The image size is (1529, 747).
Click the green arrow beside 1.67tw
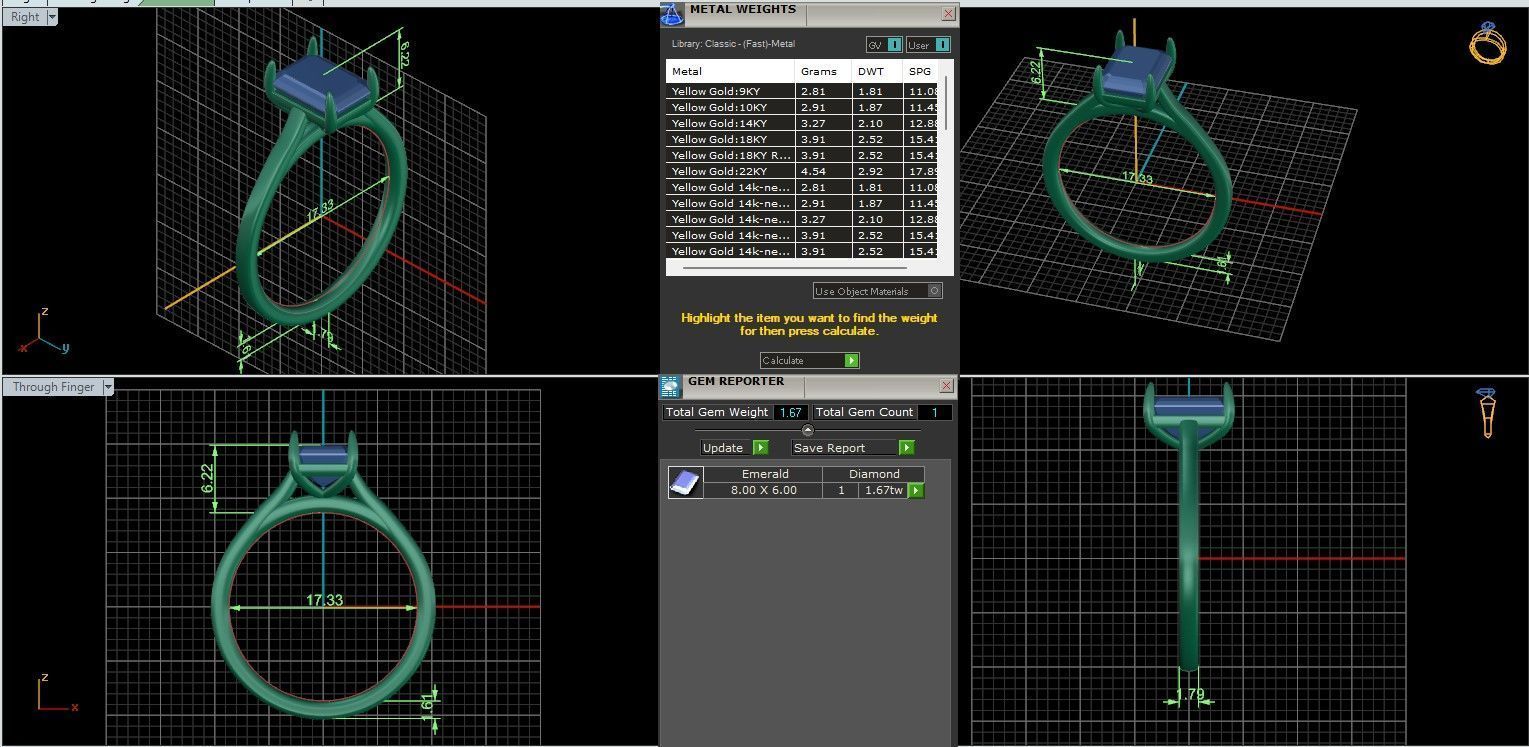pos(915,491)
